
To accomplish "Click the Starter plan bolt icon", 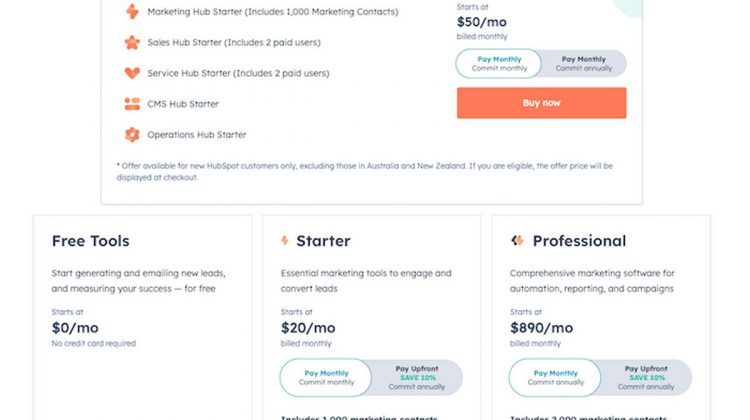I will (285, 240).
